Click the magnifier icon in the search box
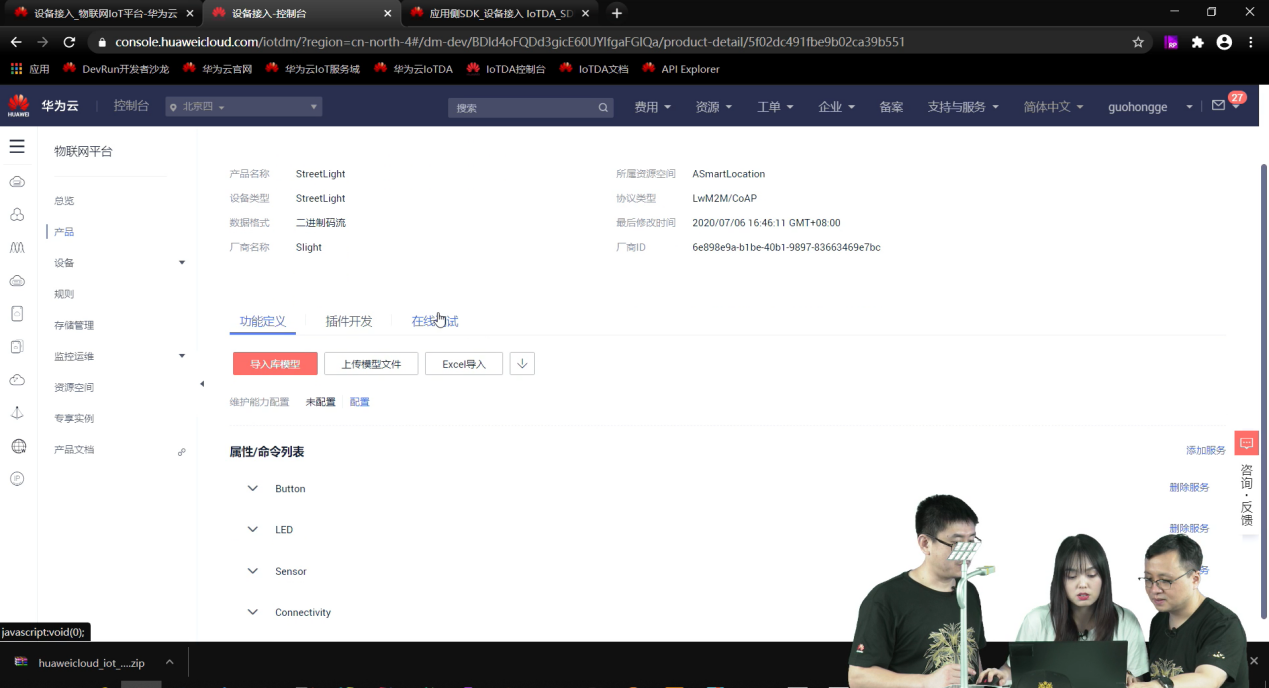Image resolution: width=1269 pixels, height=688 pixels. tap(603, 107)
